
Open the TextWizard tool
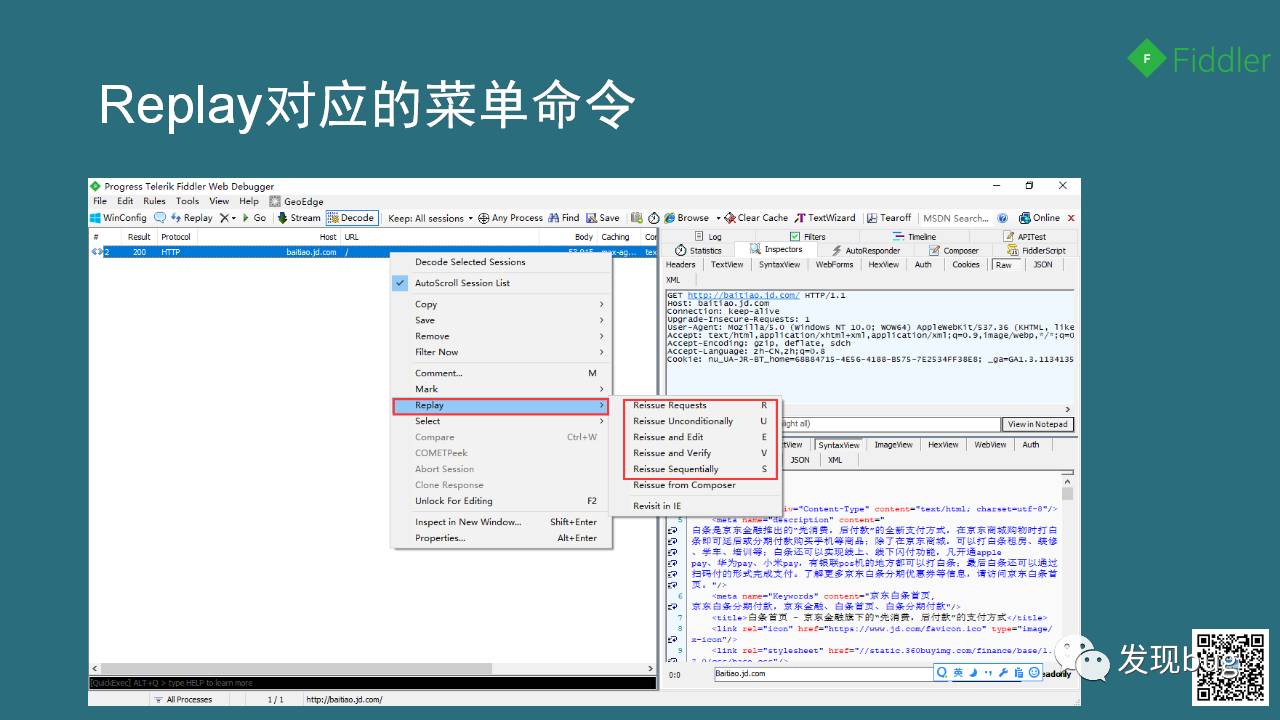point(826,217)
